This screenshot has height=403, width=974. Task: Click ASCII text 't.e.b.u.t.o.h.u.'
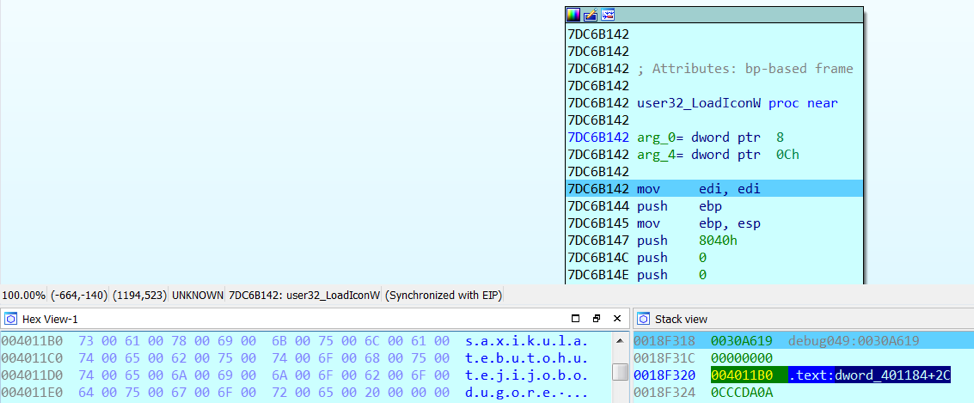(x=526, y=358)
